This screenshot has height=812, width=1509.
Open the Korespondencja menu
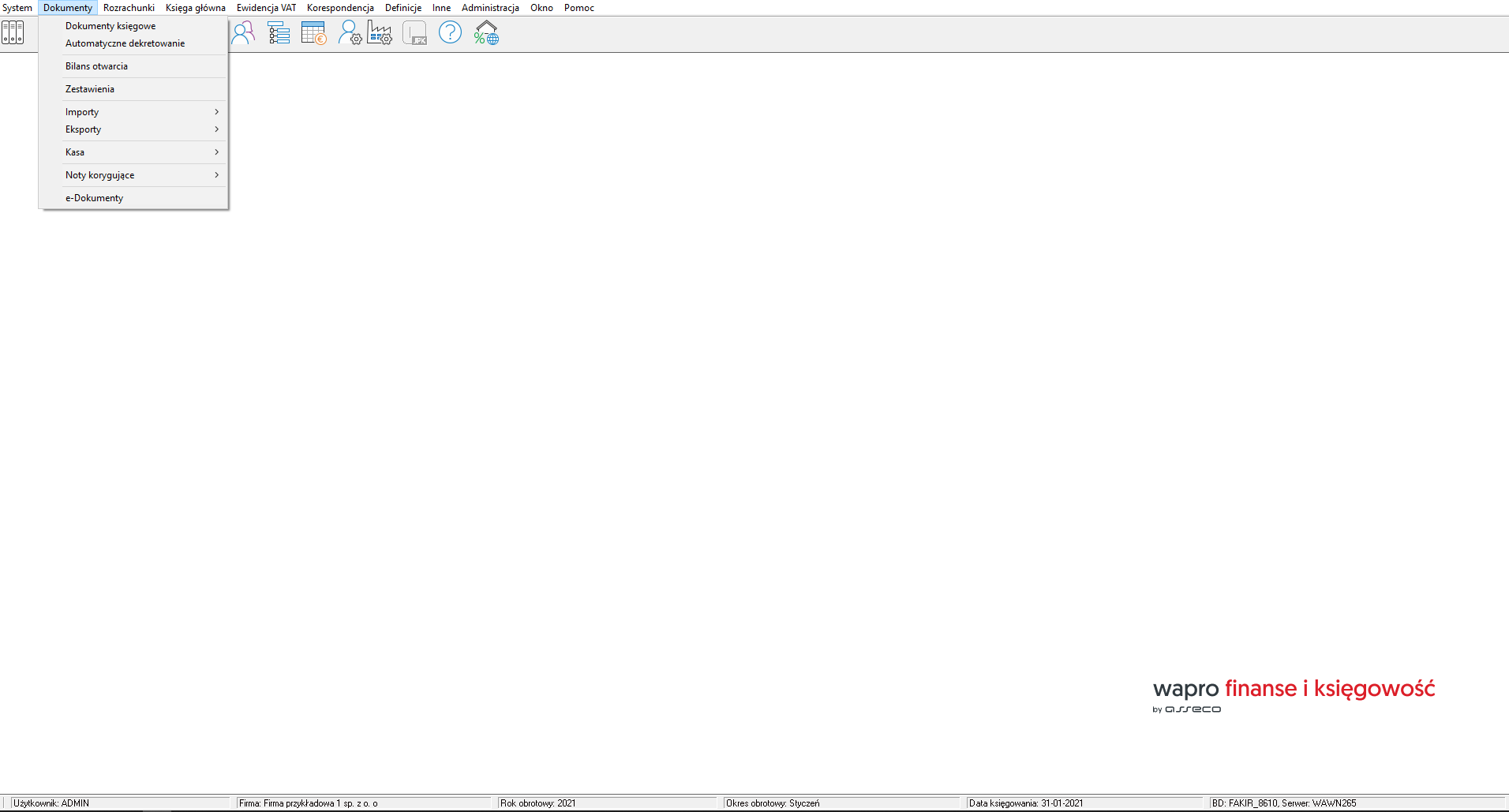340,8
